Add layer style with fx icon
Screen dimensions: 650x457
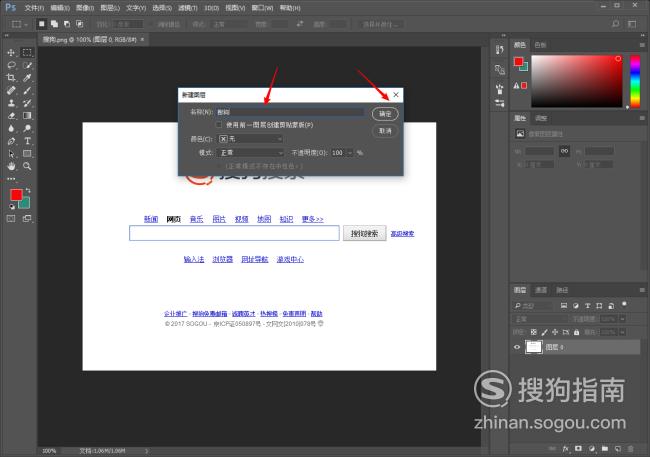(566, 449)
